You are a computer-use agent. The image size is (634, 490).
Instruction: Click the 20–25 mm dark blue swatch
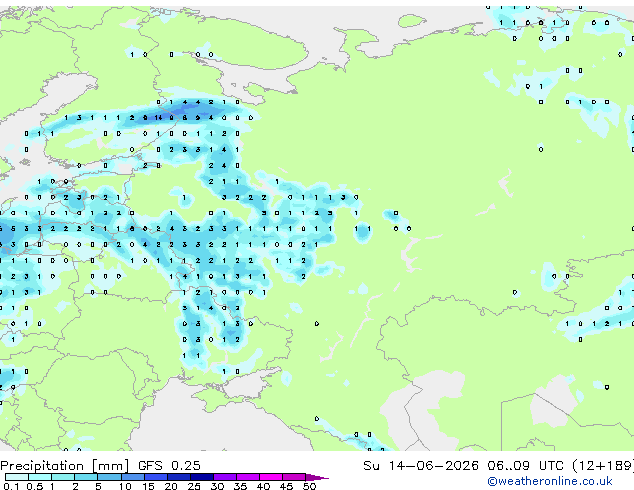click(179, 477)
